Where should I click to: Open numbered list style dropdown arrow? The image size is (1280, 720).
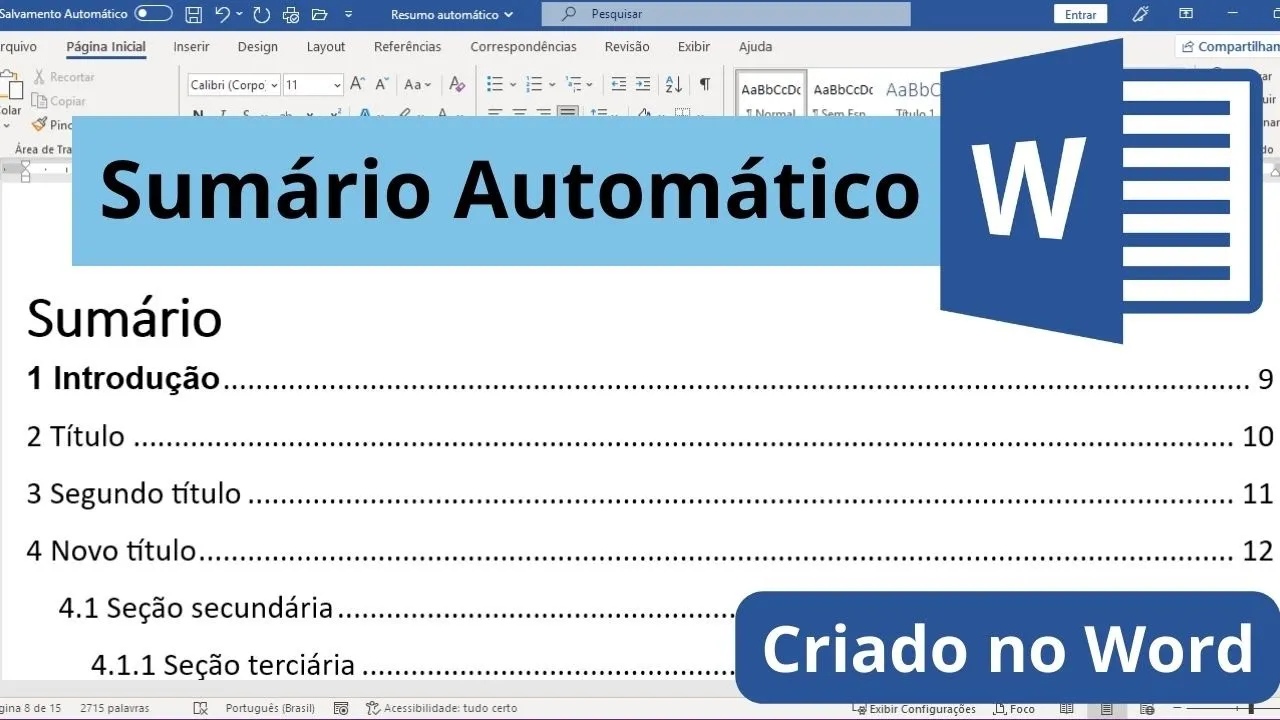coord(553,85)
